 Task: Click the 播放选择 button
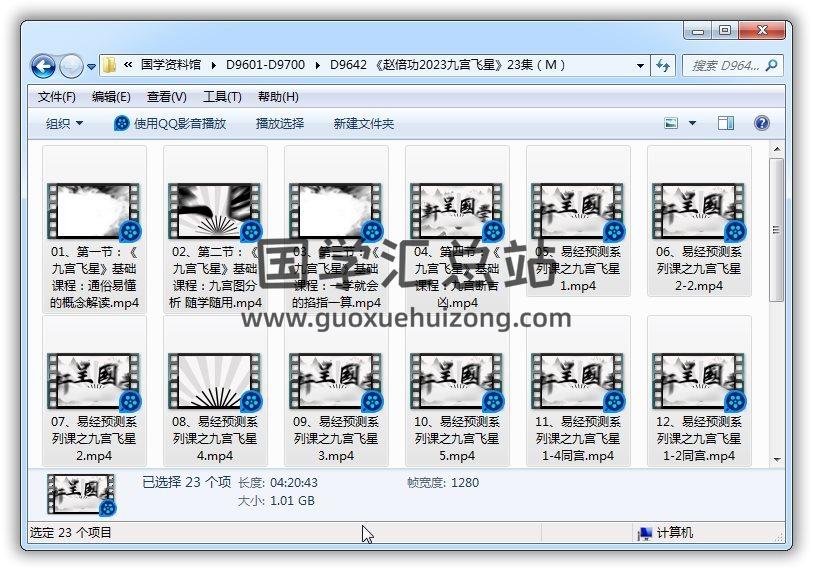coord(280,123)
